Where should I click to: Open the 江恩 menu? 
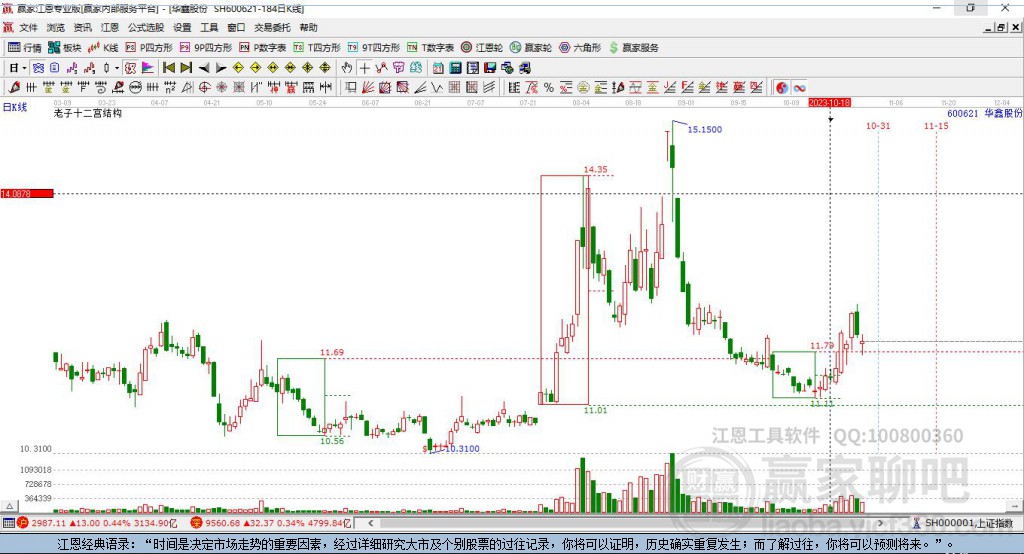110,27
